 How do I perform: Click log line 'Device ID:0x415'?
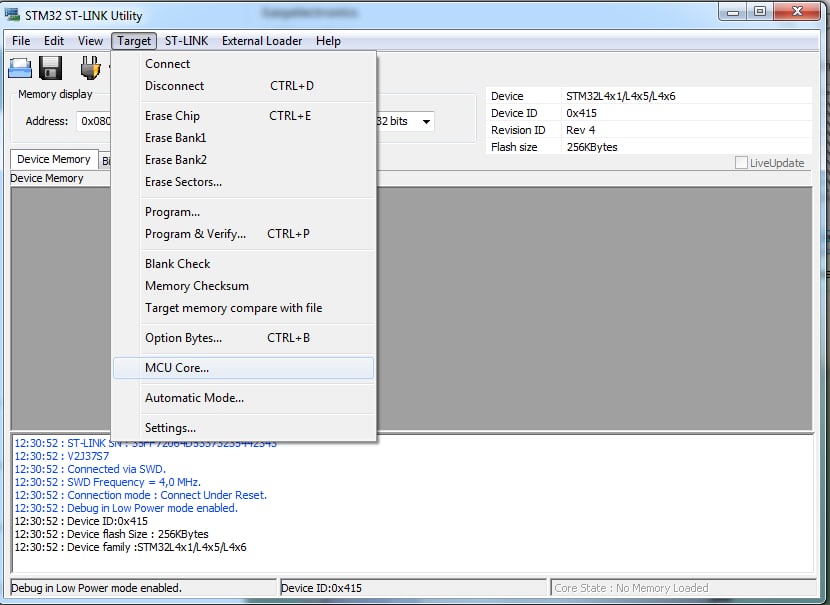81,521
